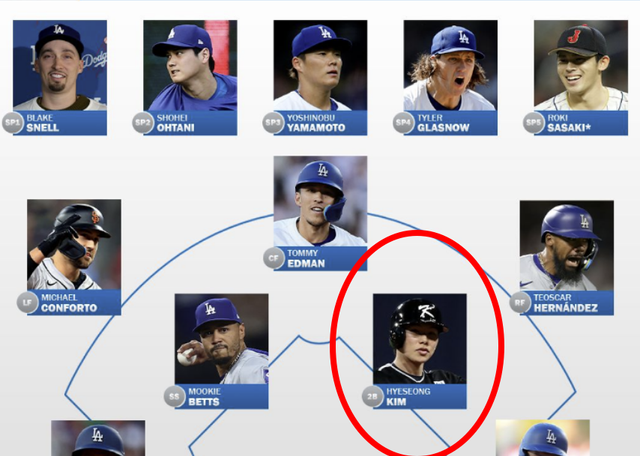The height and width of the screenshot is (456, 640).
Task: Click the LF position badge
Action: pos(27,303)
